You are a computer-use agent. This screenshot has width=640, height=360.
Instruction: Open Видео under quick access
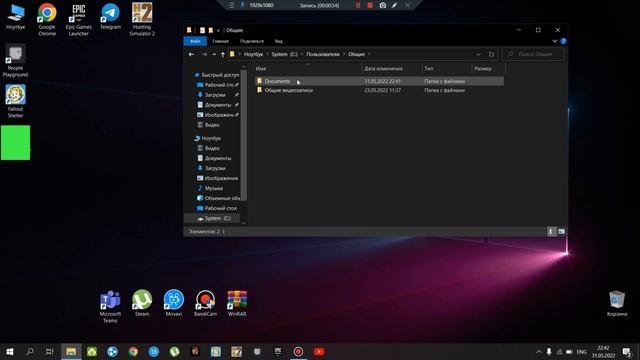point(209,125)
